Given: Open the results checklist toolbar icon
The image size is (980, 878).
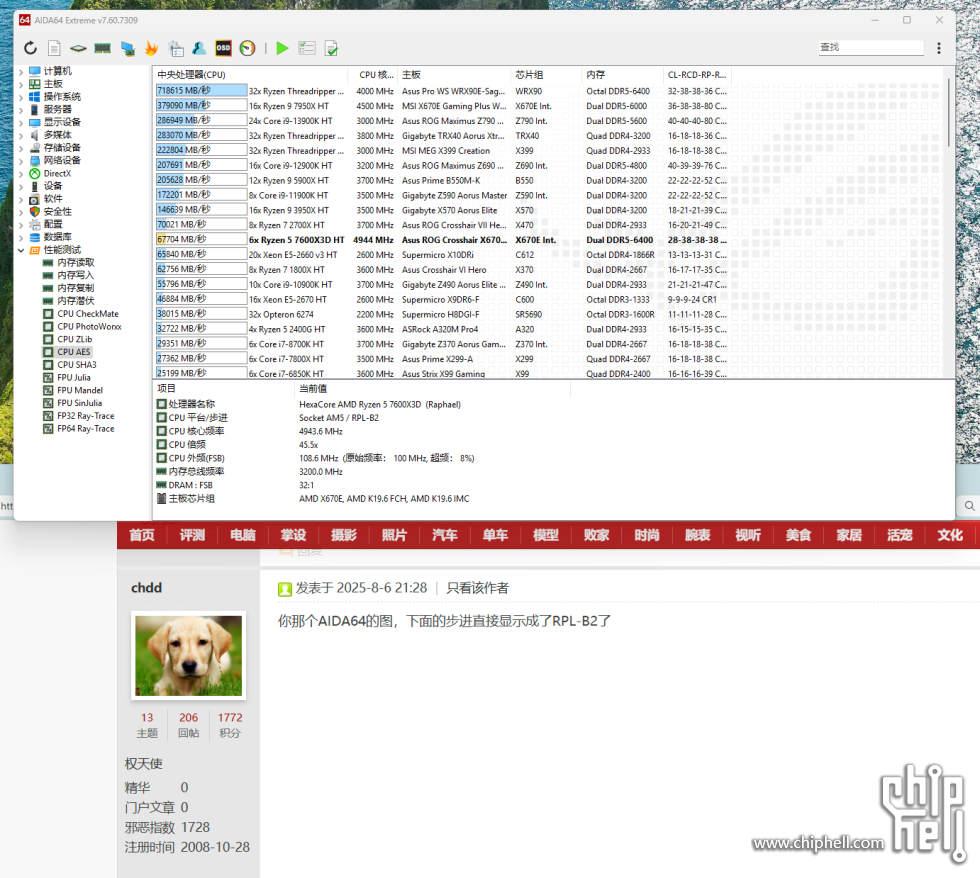Looking at the screenshot, I should tap(307, 48).
